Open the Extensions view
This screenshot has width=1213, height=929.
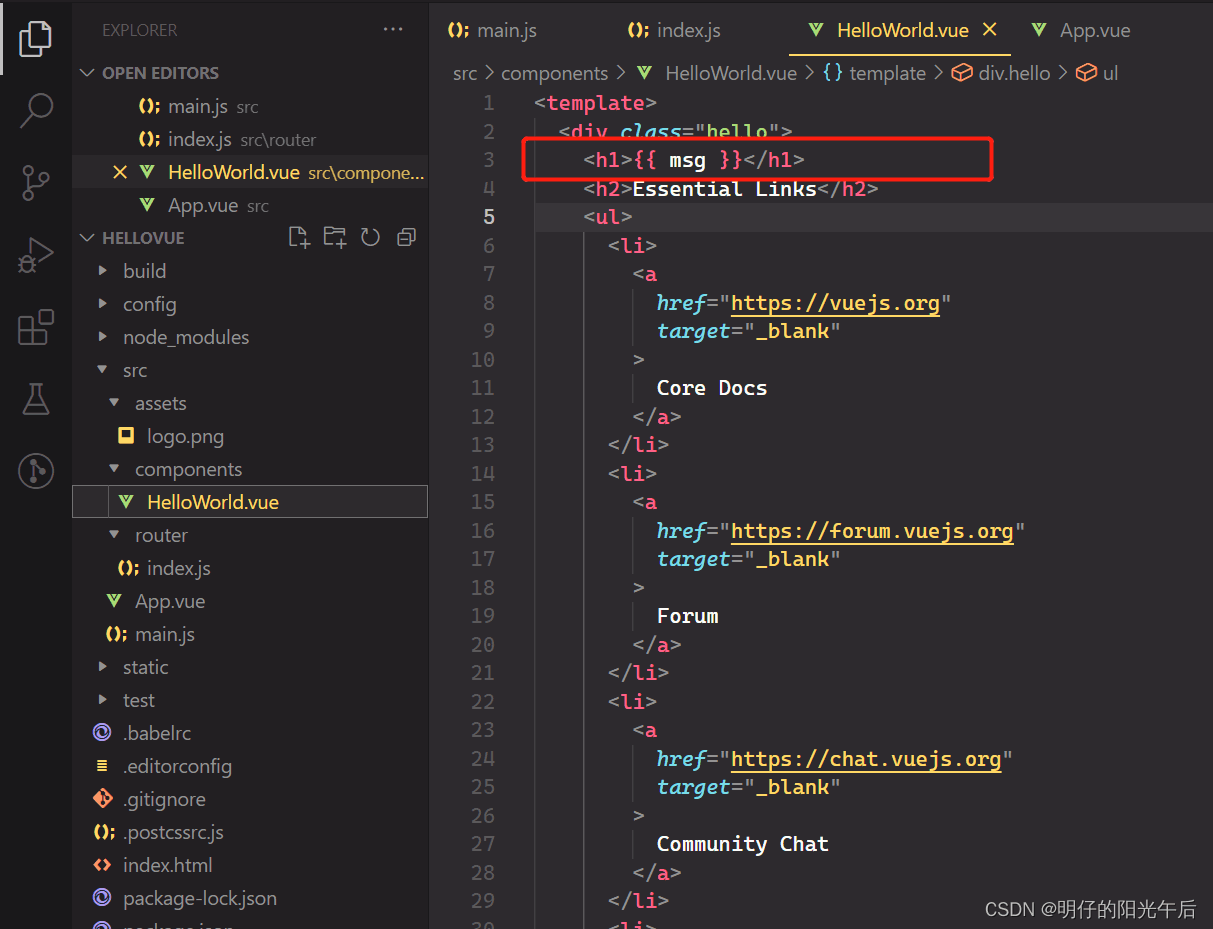coord(36,327)
